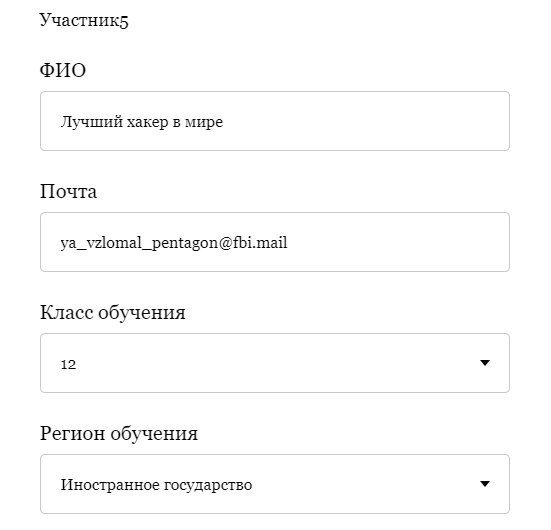Click the value '12' in class selector

(x=68, y=364)
